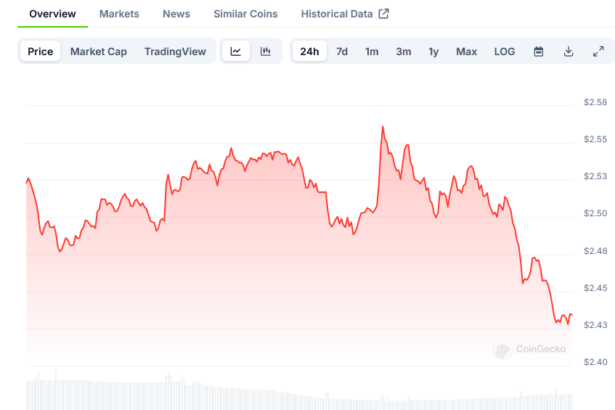Select the 24h time range
Screen dimensions: 615x410
coord(310,51)
